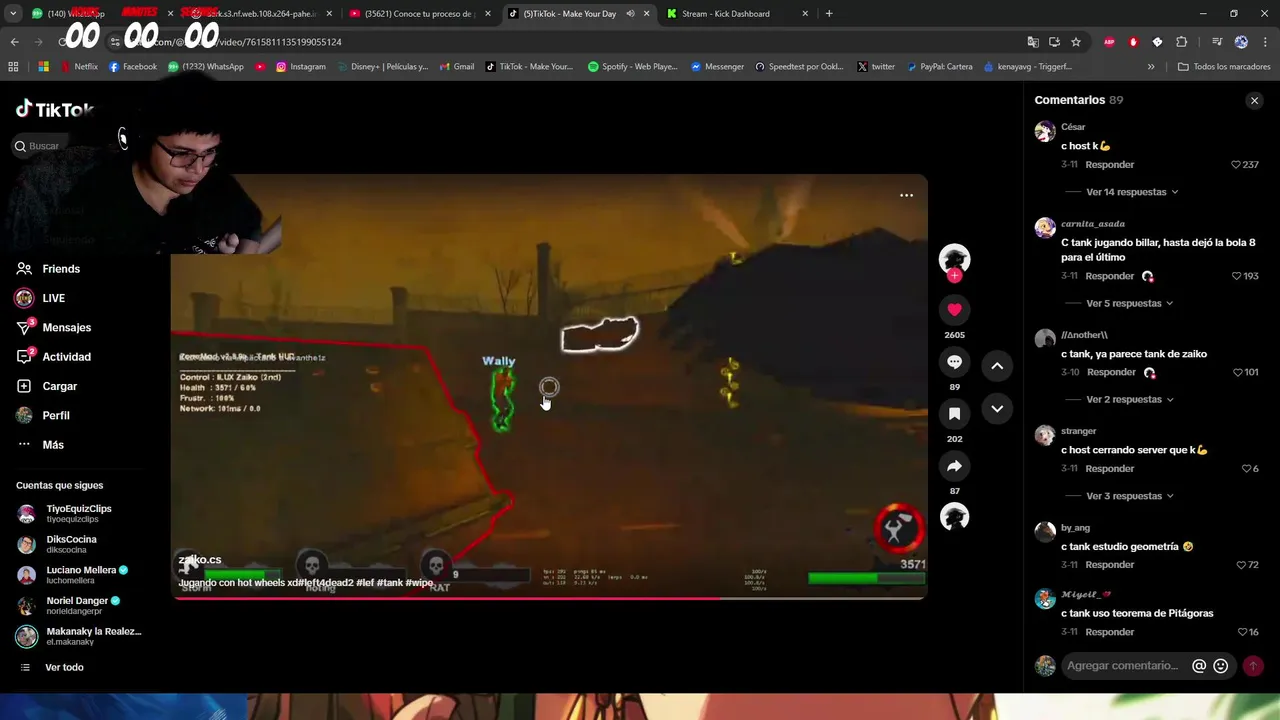This screenshot has width=1280, height=720.
Task: Open Cargar to upload a video
Action: [x=59, y=386]
